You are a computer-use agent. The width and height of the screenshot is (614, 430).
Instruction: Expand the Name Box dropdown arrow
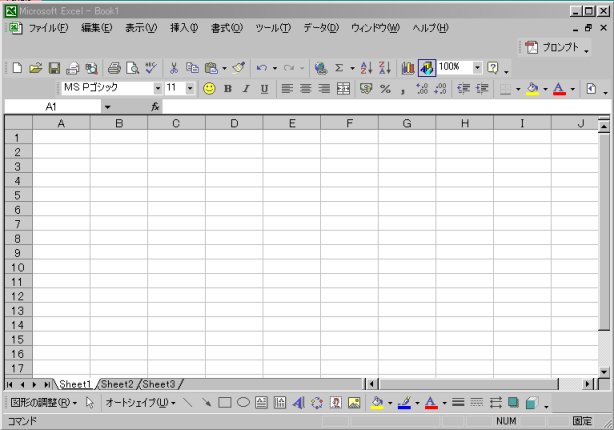[x=107, y=107]
